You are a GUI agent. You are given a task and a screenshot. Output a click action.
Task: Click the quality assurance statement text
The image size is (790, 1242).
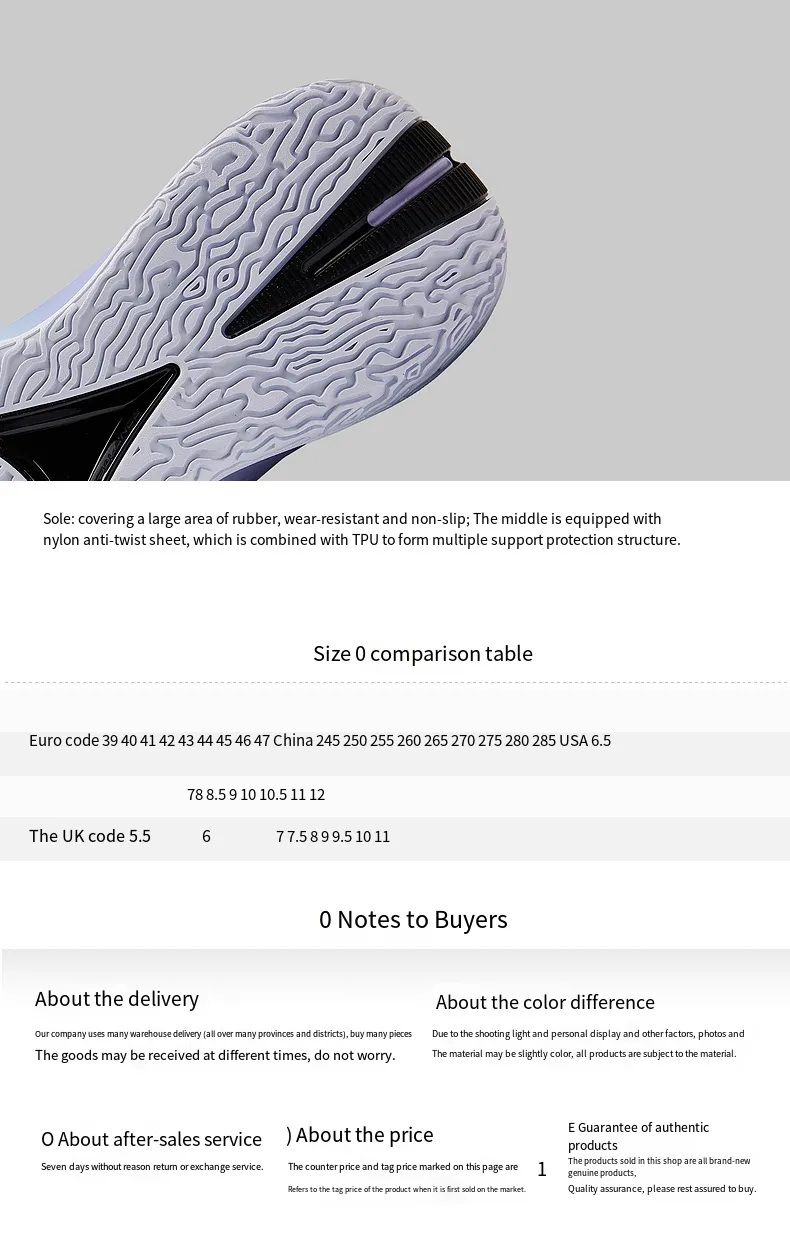[x=662, y=1189]
